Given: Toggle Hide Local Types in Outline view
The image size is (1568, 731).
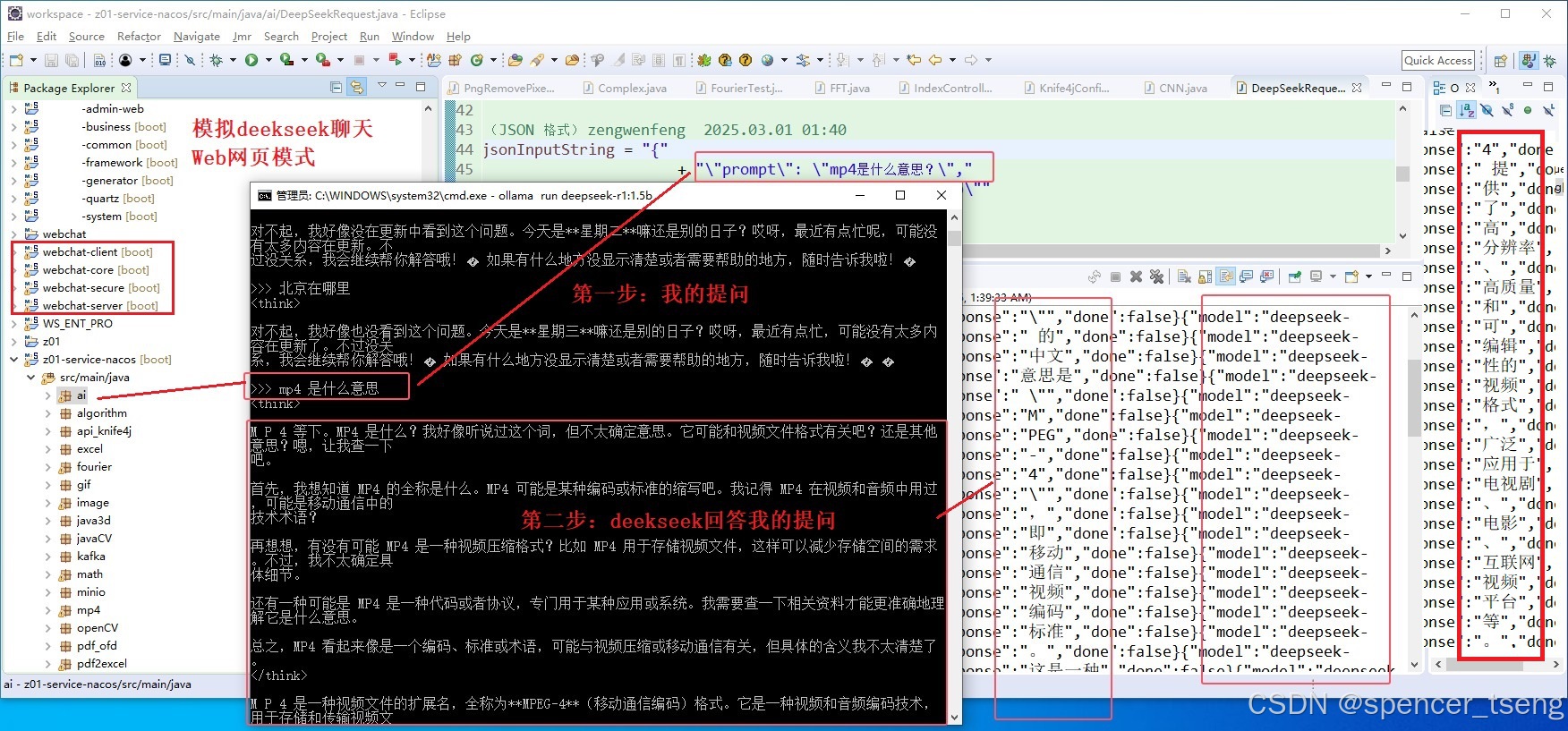Looking at the screenshot, I should click(1549, 110).
